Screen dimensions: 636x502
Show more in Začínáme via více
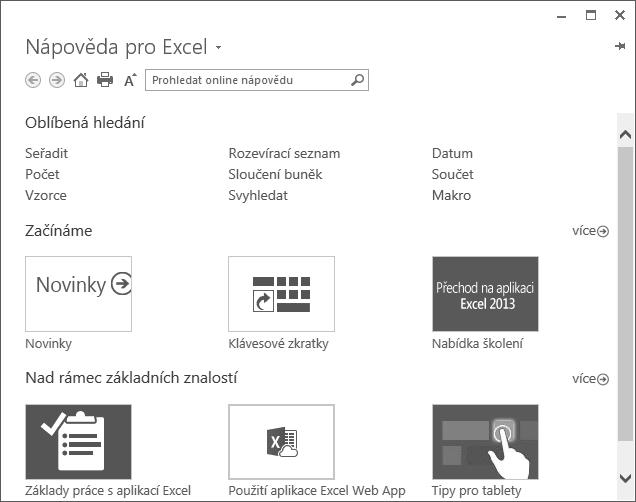[591, 231]
